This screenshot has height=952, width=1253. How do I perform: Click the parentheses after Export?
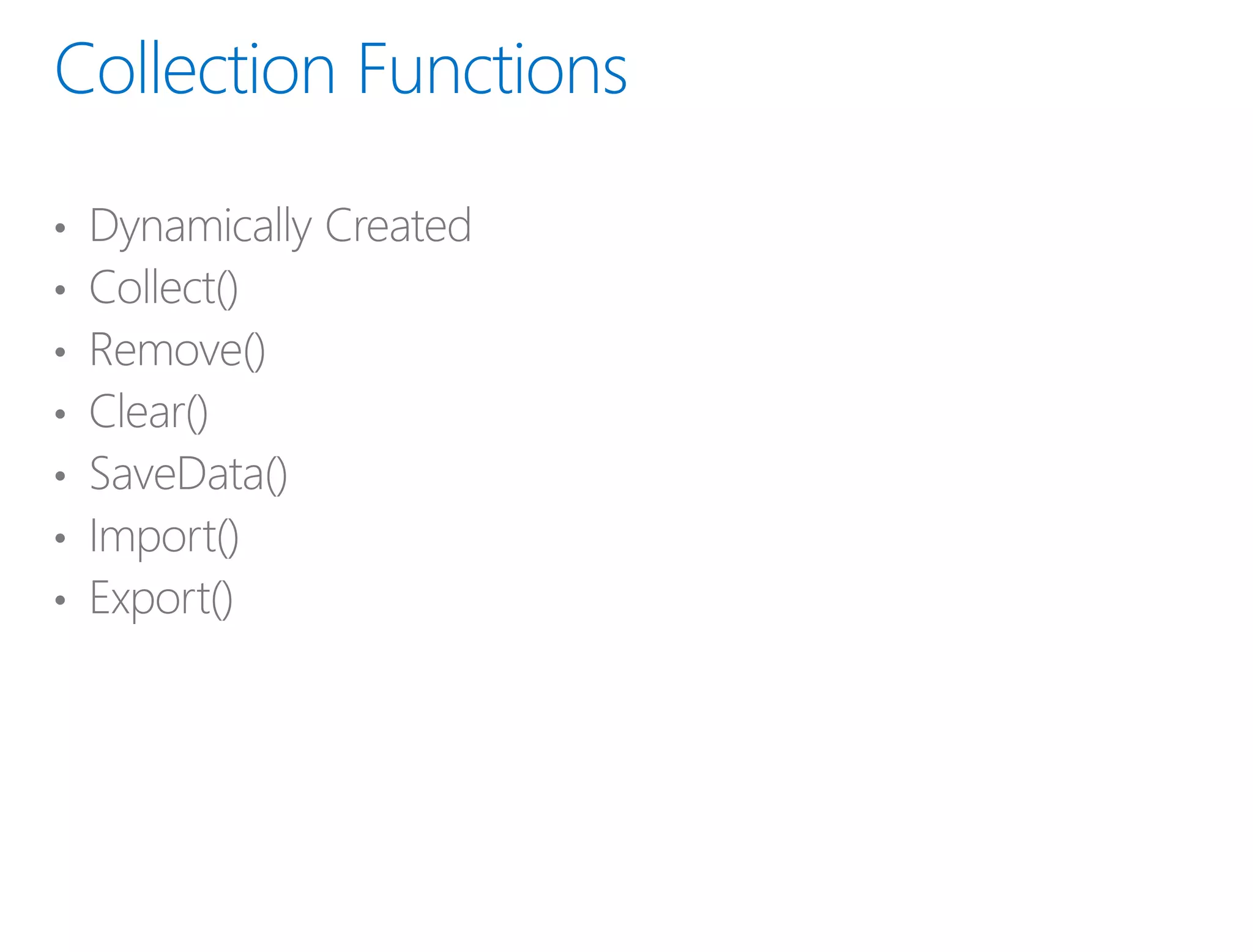(222, 600)
